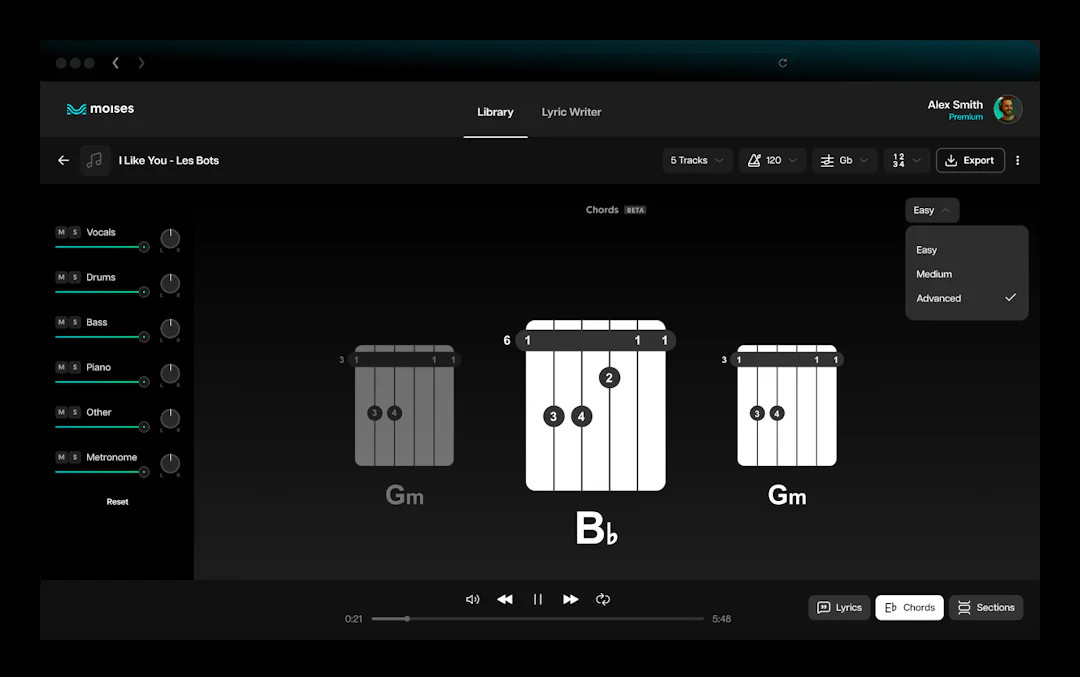
Task: Click the upcoming Gm chord diagram
Action: tap(786, 406)
